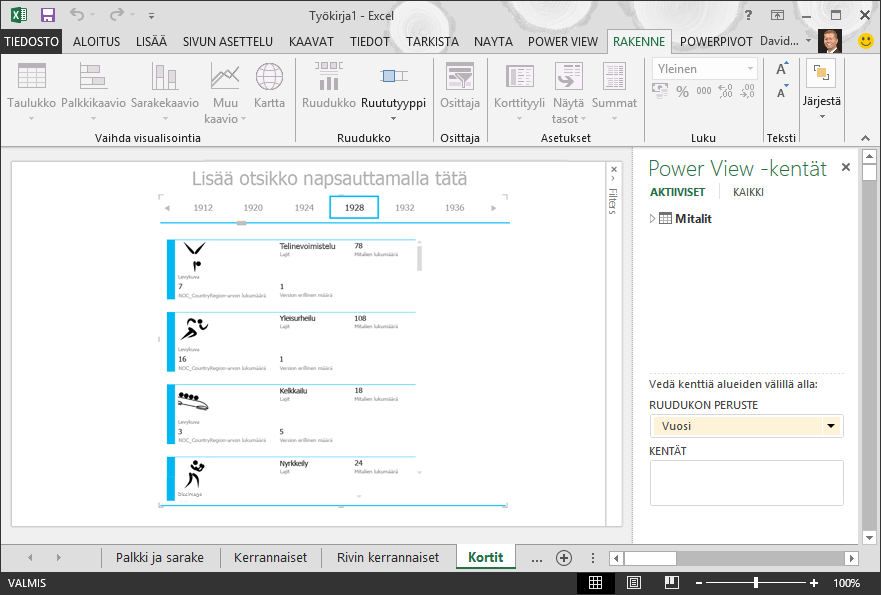
Task: Expand the Mitalit table tree
Action: 652,219
